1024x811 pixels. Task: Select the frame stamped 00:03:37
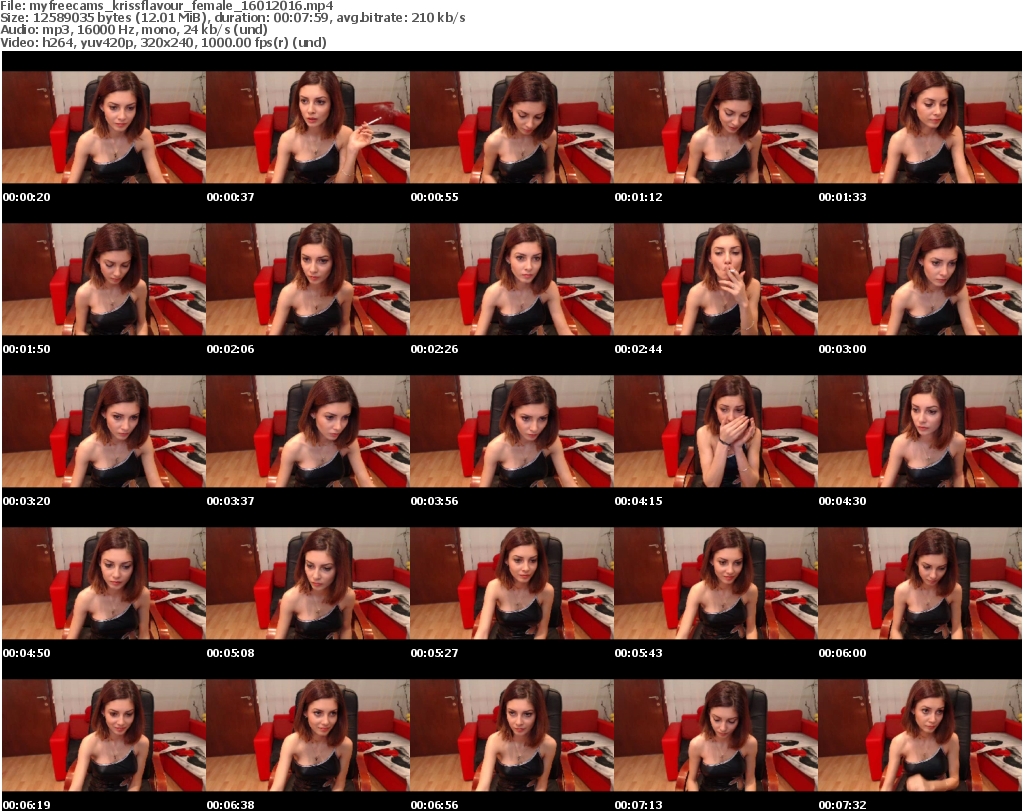(x=308, y=432)
